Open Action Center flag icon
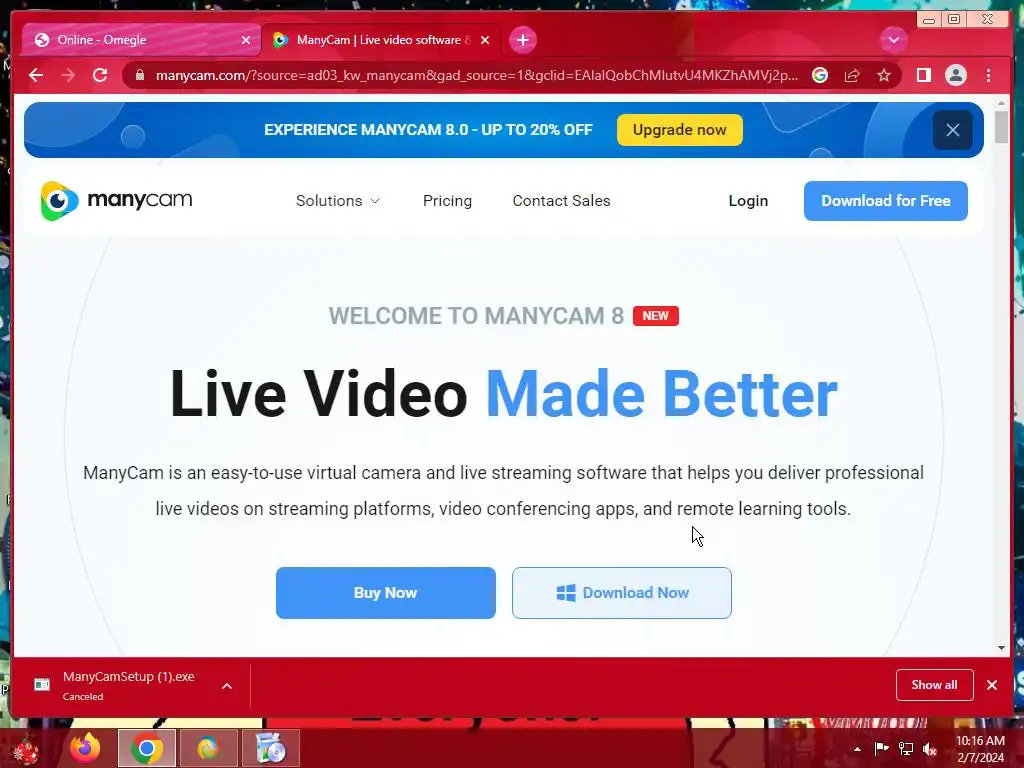The height and width of the screenshot is (768, 1024). click(881, 748)
